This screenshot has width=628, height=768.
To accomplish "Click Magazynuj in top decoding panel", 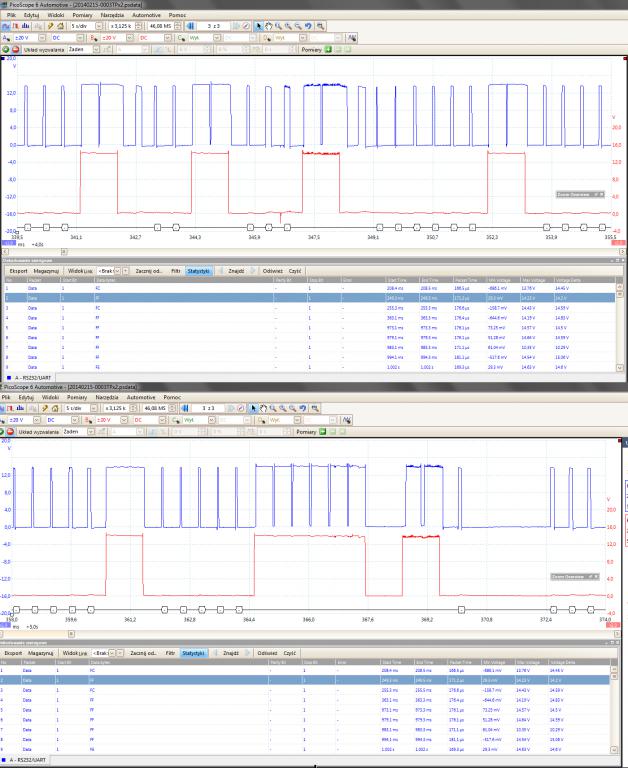I will click(x=46, y=271).
